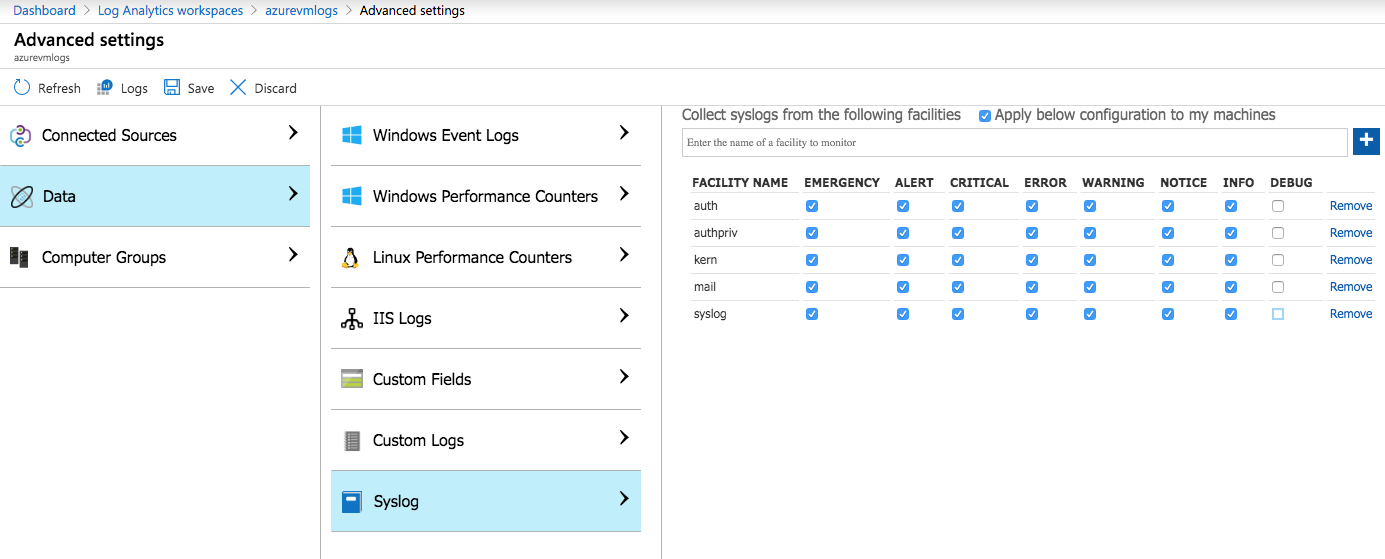Image resolution: width=1385 pixels, height=559 pixels.
Task: Uncheck ERROR for mail facility
Action: click(1032, 287)
